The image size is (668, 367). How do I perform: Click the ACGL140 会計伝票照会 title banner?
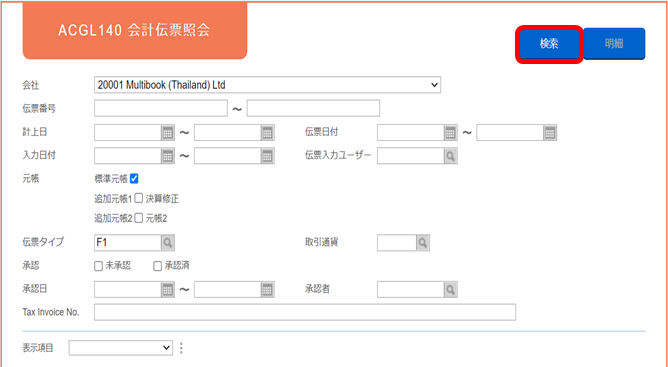(x=135, y=30)
